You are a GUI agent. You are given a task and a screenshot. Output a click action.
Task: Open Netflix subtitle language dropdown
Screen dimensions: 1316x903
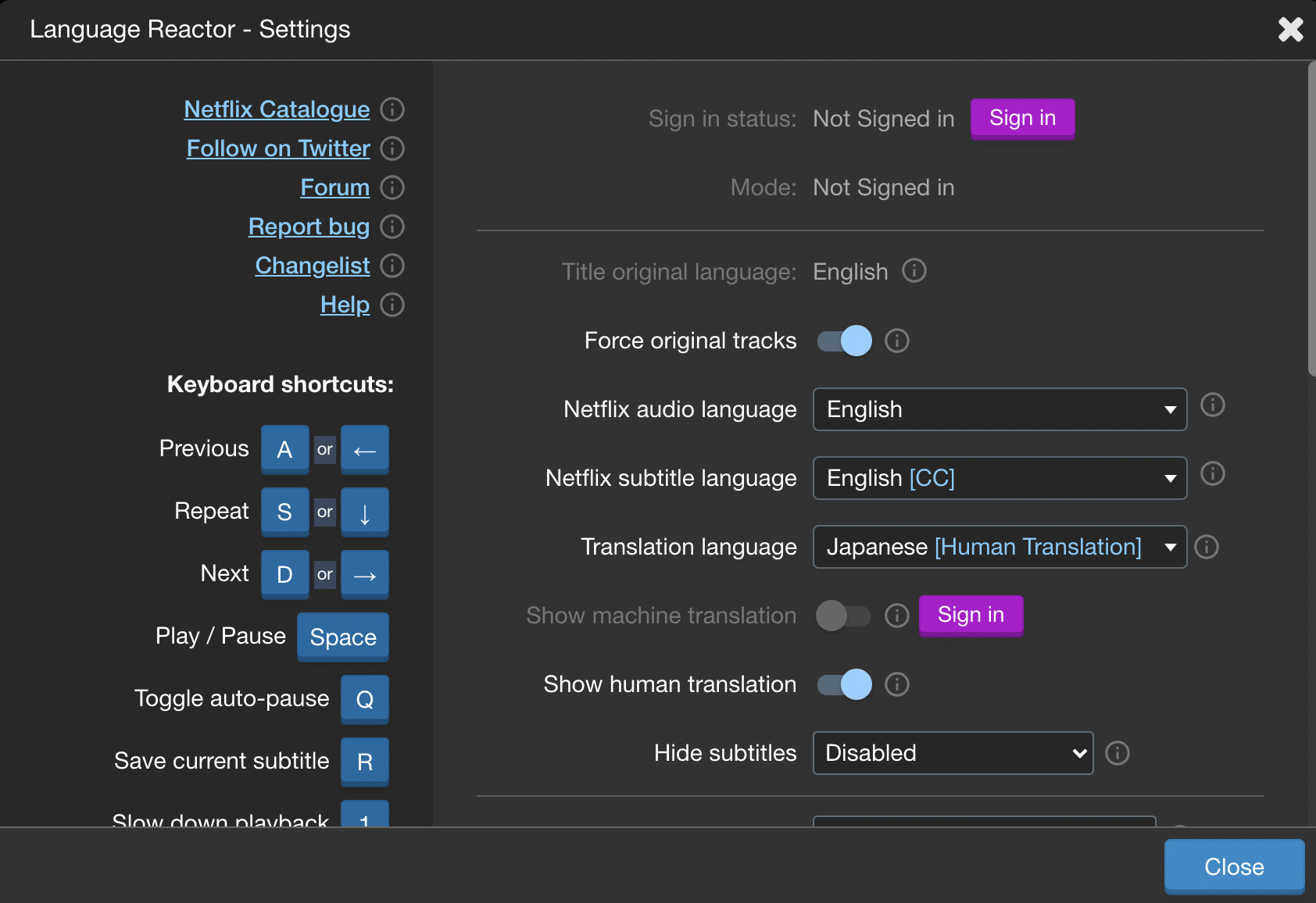[x=1000, y=478]
